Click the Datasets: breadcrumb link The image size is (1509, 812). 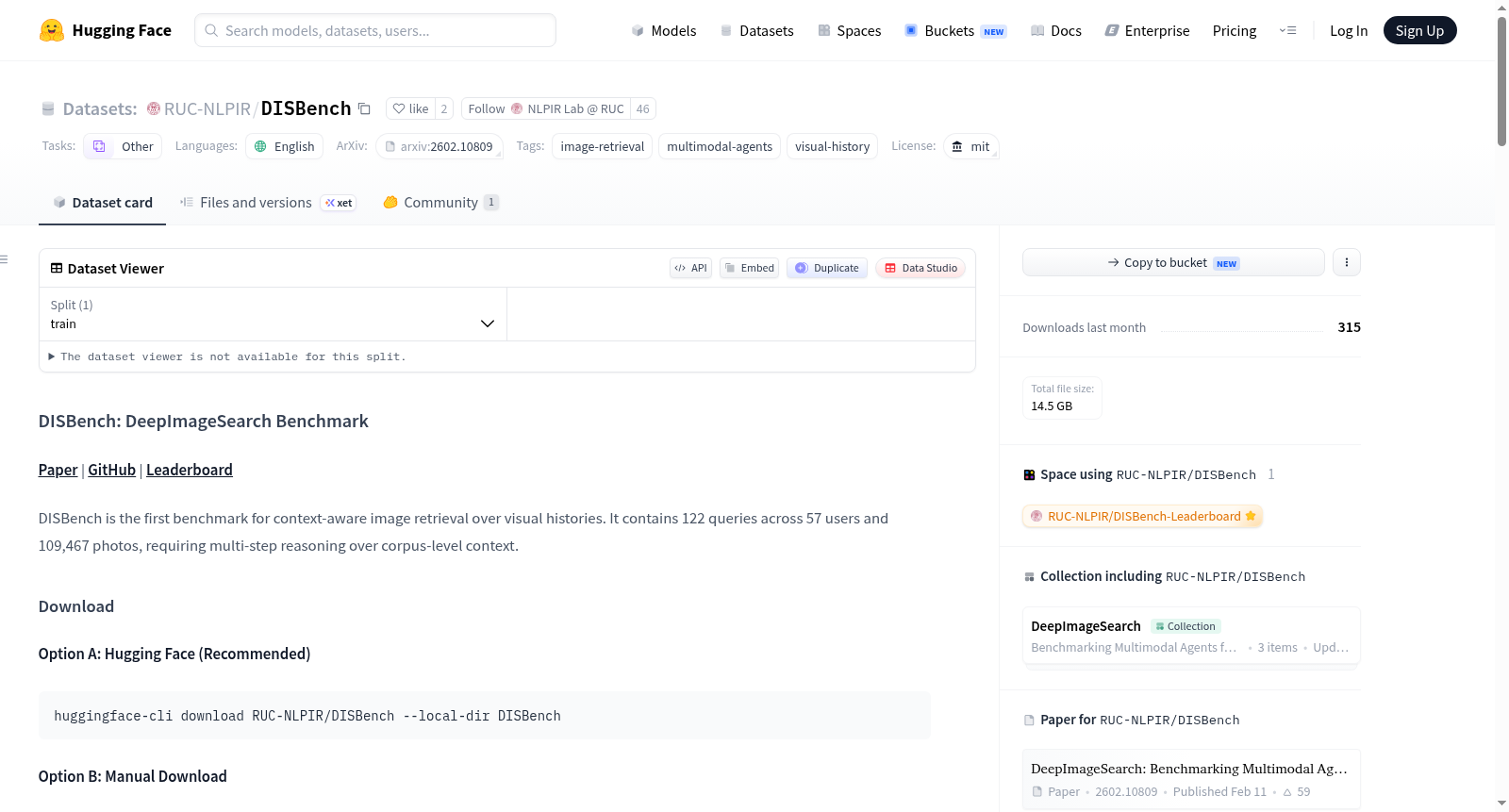[100, 108]
